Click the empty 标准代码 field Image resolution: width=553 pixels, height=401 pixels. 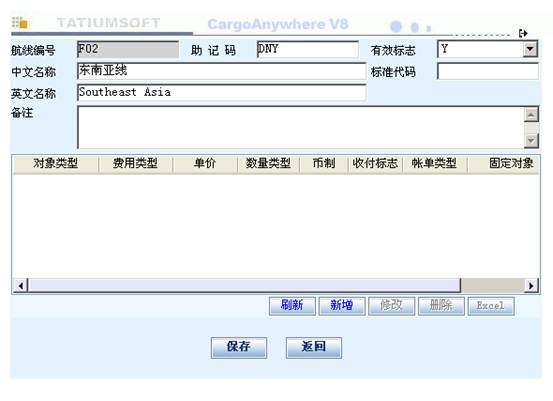click(488, 71)
